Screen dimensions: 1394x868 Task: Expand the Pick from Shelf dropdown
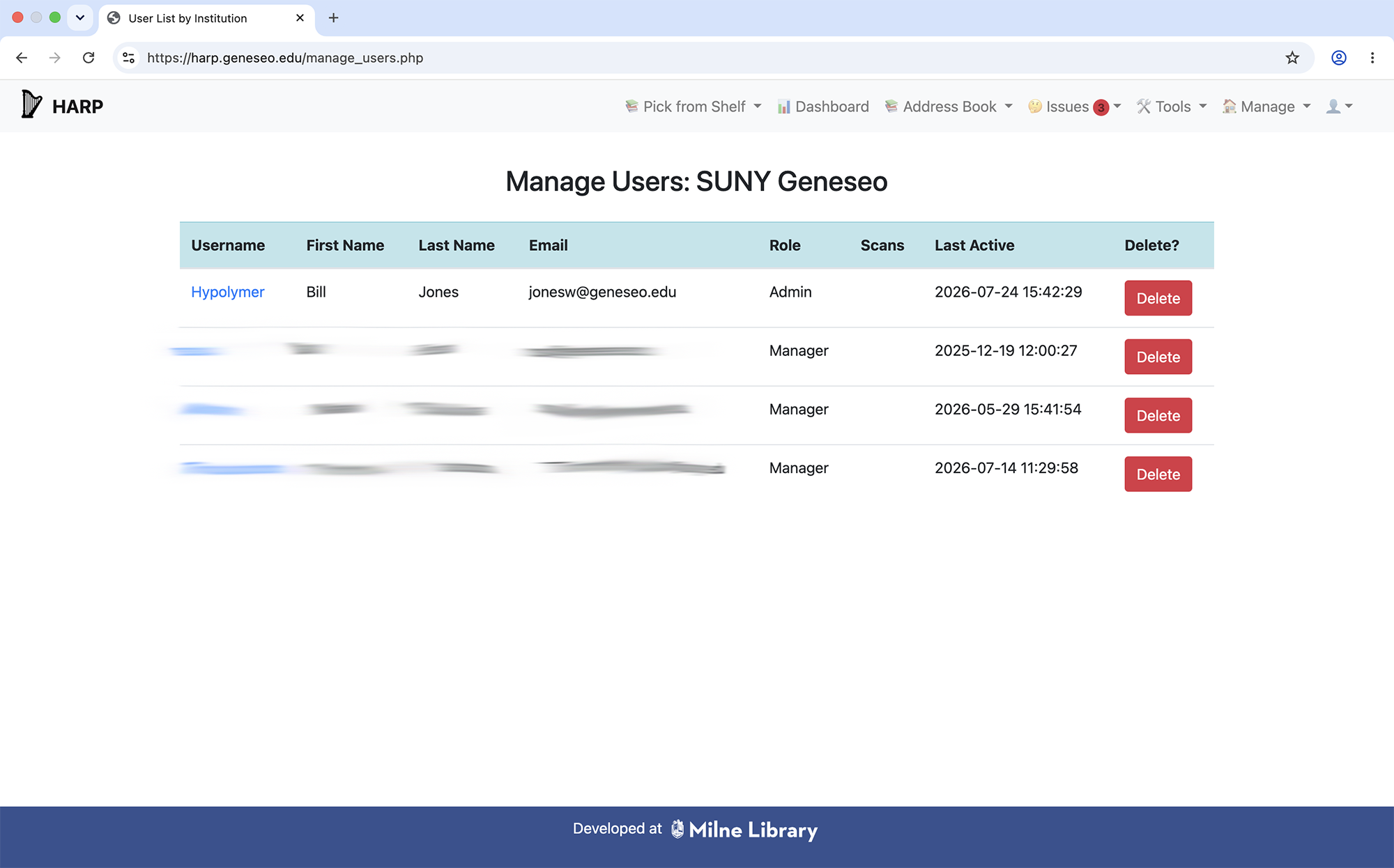click(694, 107)
